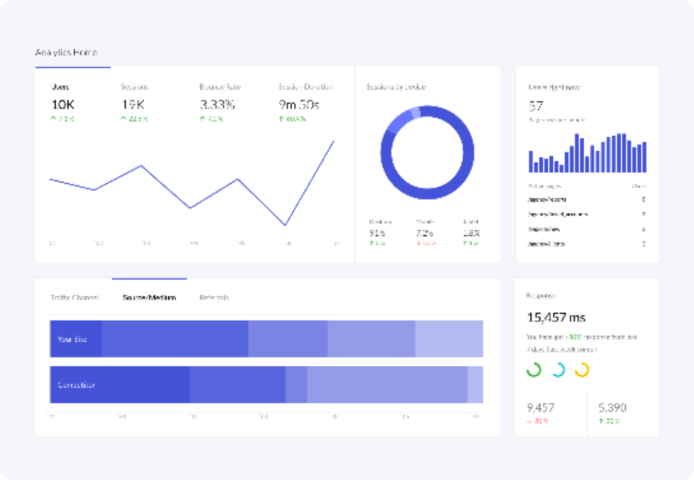Select the Bounce Rate 3.33% metric
Screen dimensions: 694x481
tap(218, 103)
